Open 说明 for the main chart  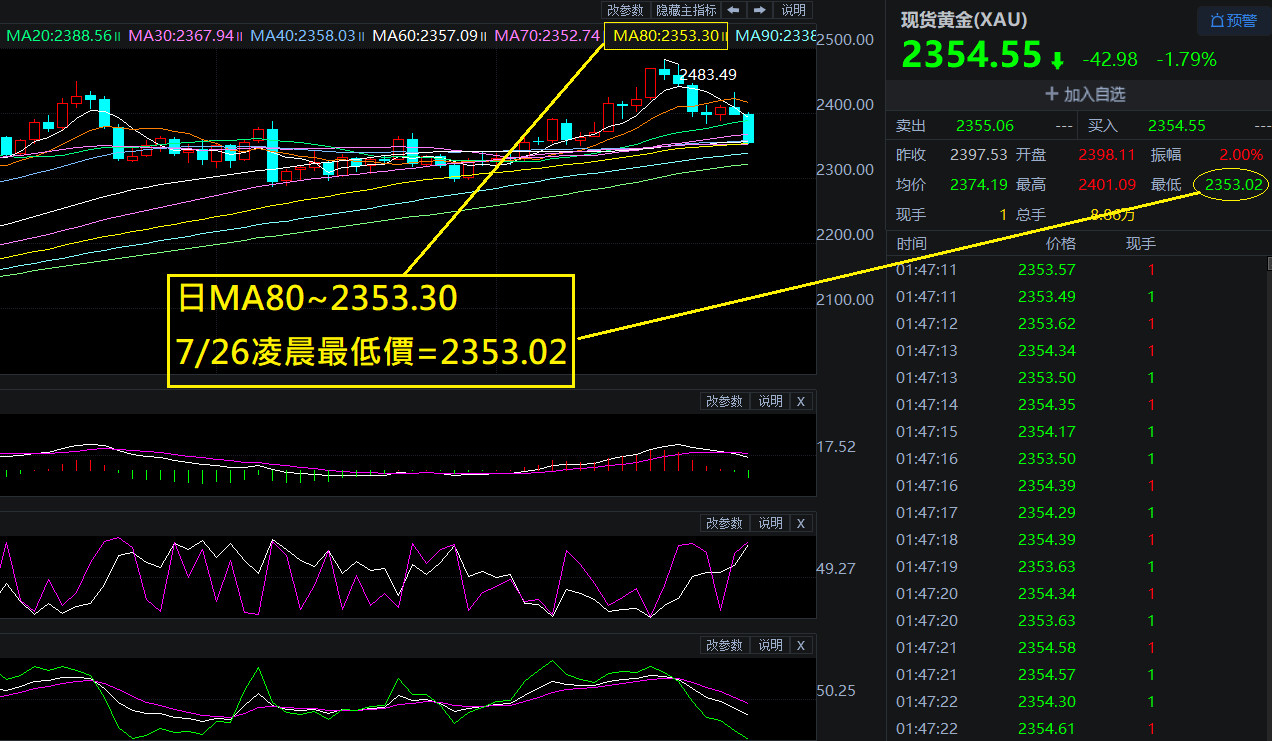point(793,10)
